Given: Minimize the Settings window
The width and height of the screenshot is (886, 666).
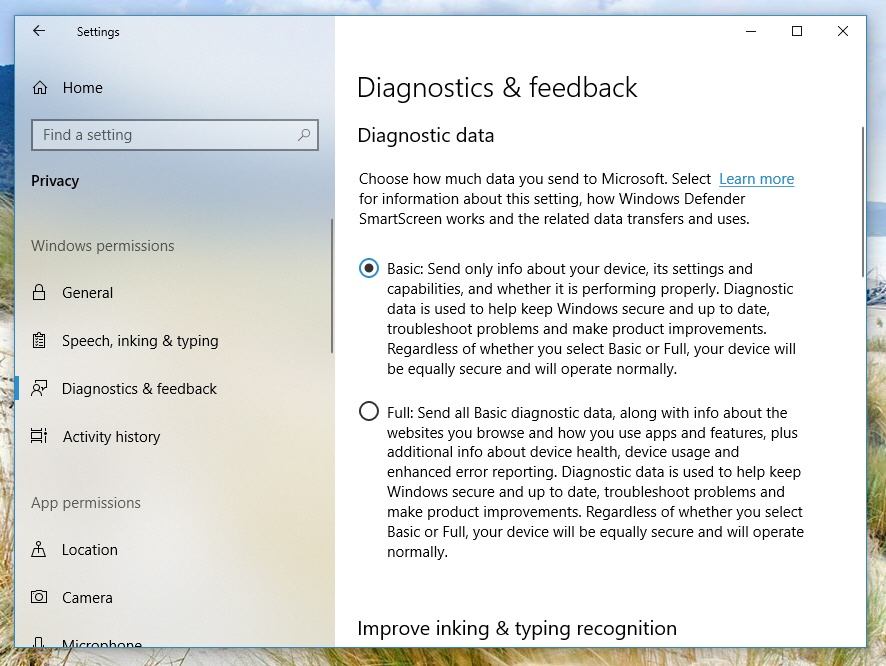Looking at the screenshot, I should (x=751, y=31).
